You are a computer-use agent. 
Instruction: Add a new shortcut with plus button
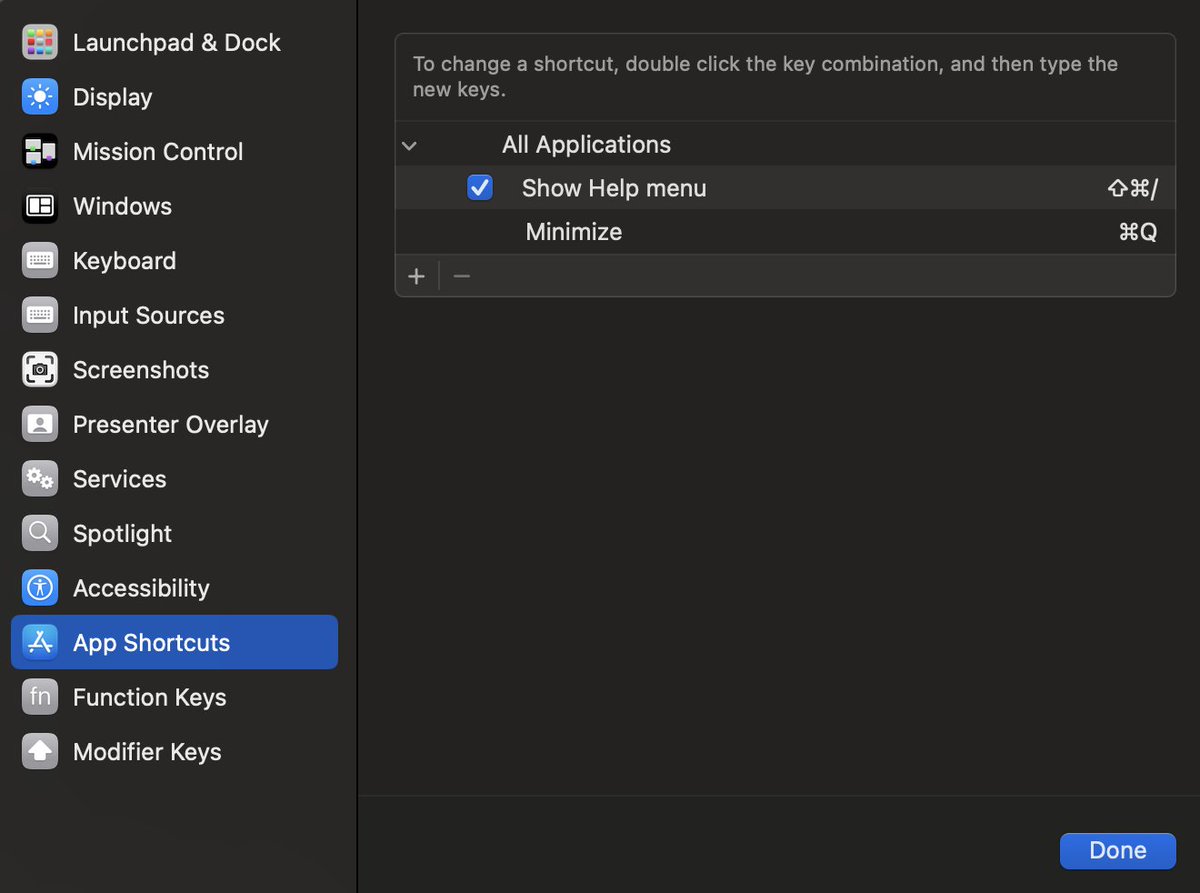(x=417, y=276)
